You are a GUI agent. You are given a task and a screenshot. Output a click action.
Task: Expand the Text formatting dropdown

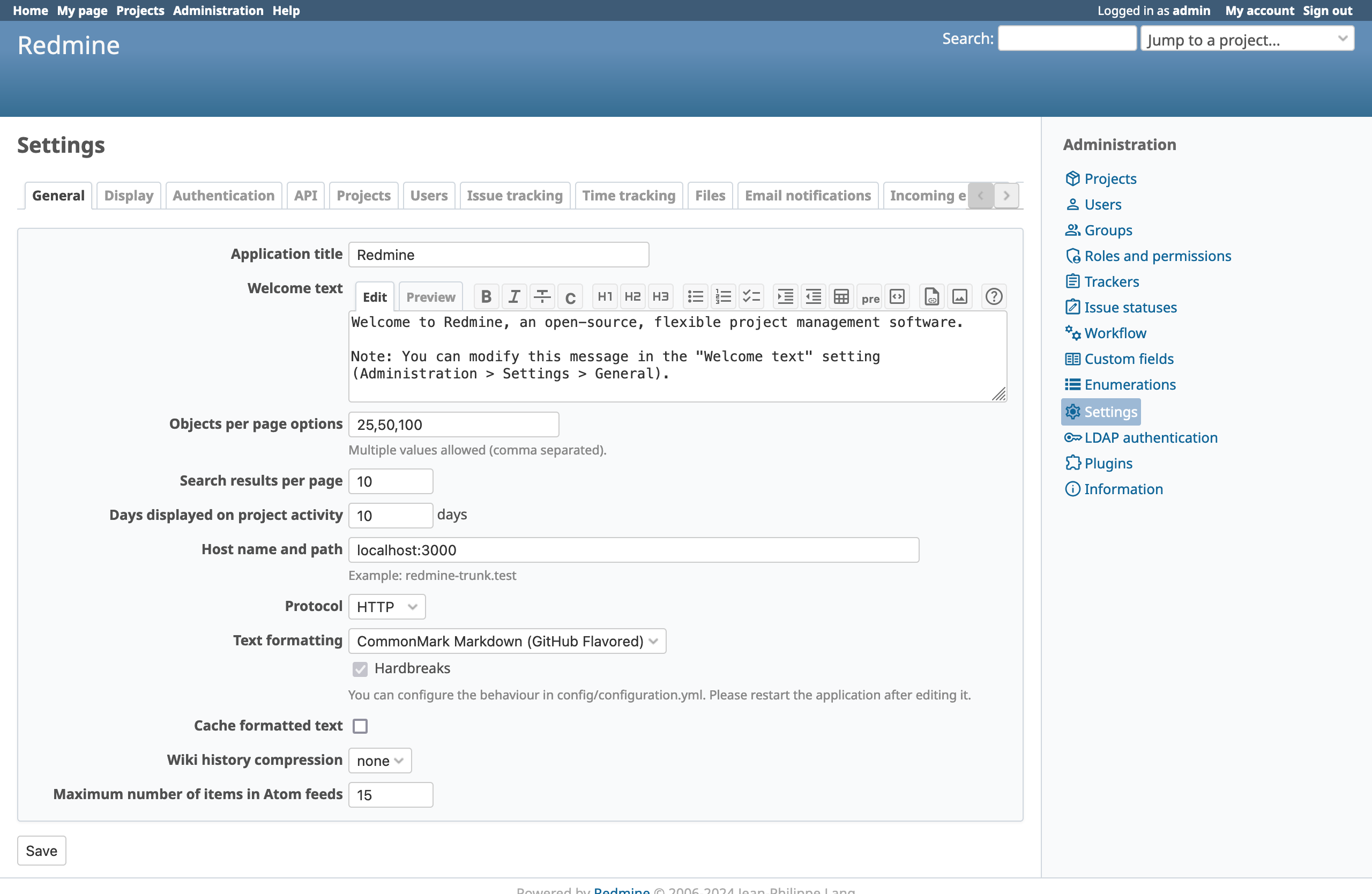coord(506,641)
